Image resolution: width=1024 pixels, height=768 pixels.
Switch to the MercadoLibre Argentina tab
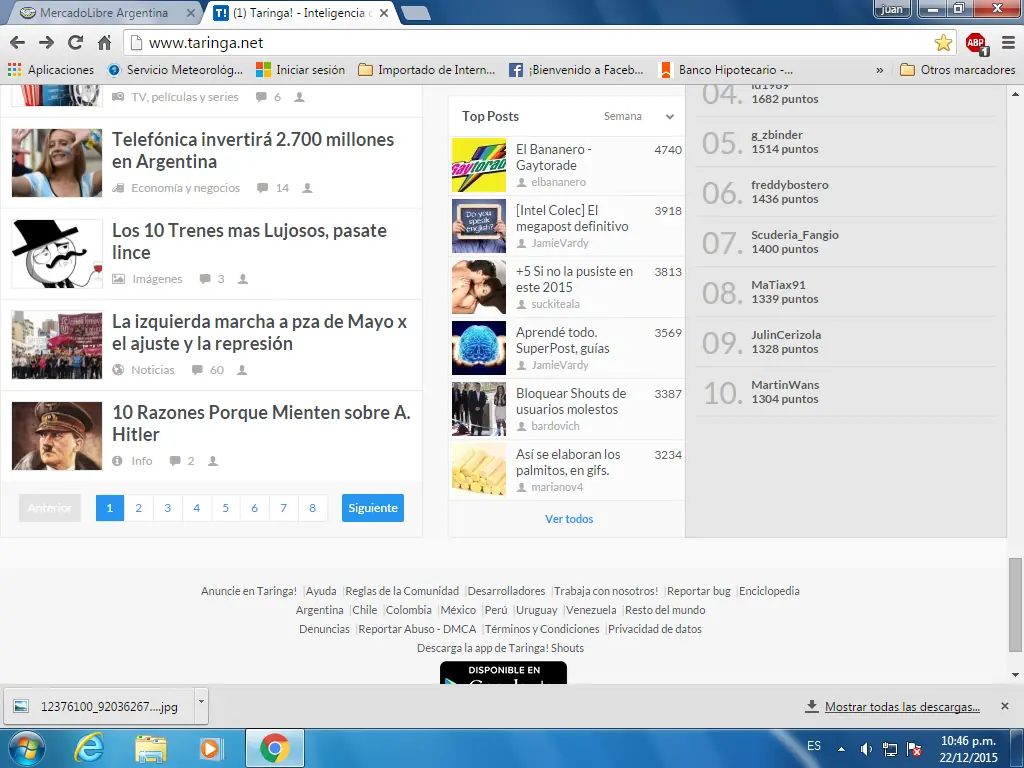tap(104, 12)
